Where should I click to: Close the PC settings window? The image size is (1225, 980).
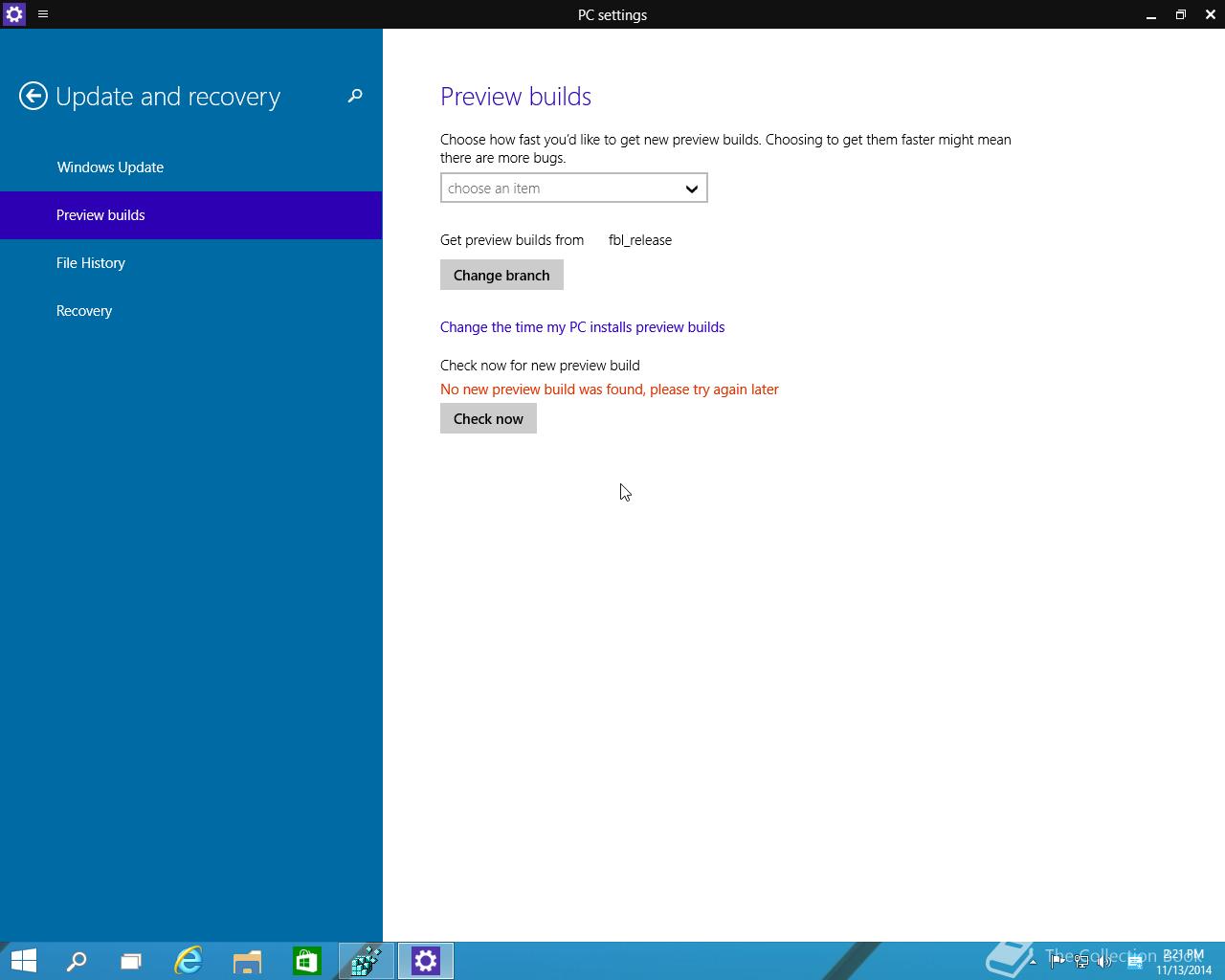[1210, 14]
